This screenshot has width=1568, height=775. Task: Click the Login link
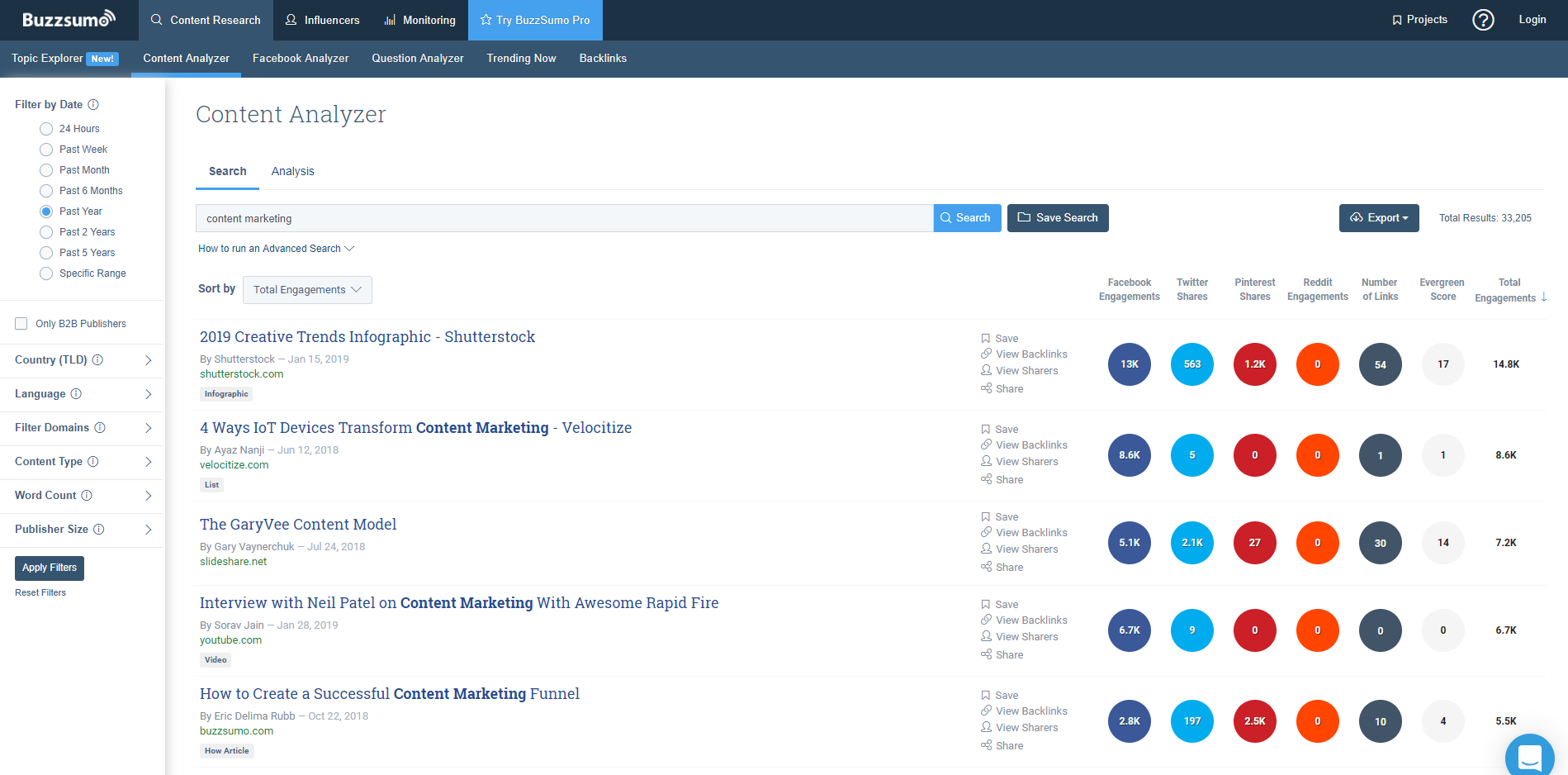pyautogui.click(x=1532, y=20)
